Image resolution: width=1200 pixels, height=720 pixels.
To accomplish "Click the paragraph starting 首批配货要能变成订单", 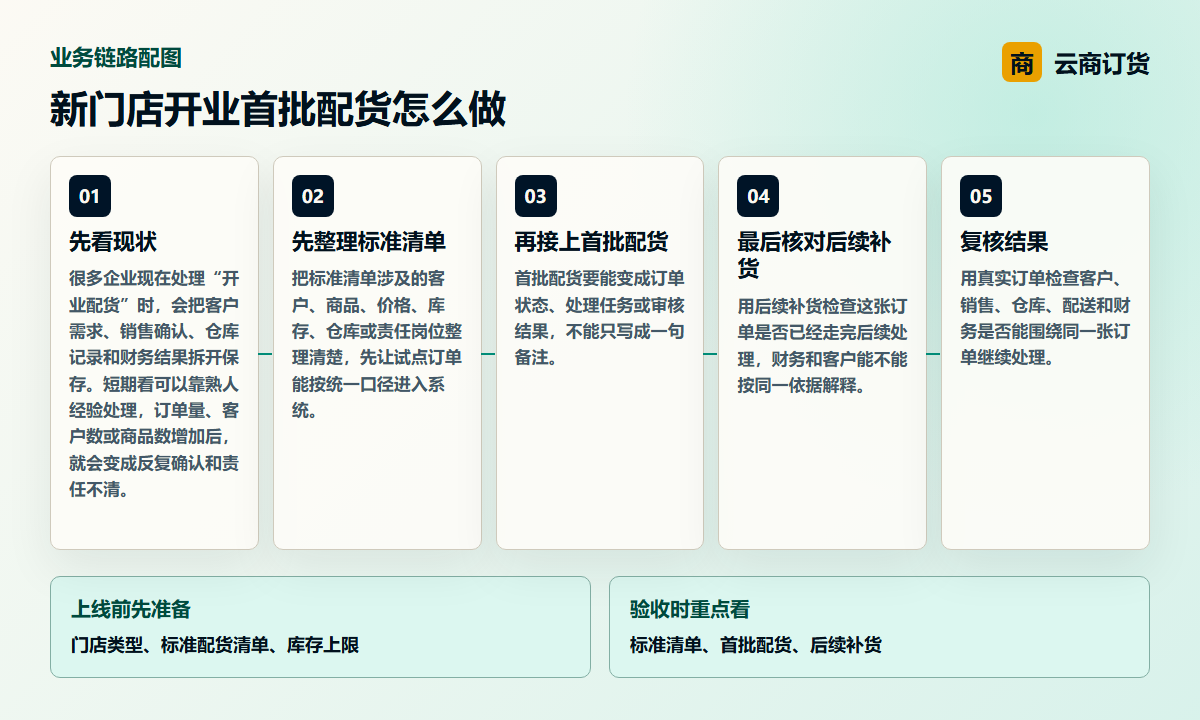I will tap(600, 318).
